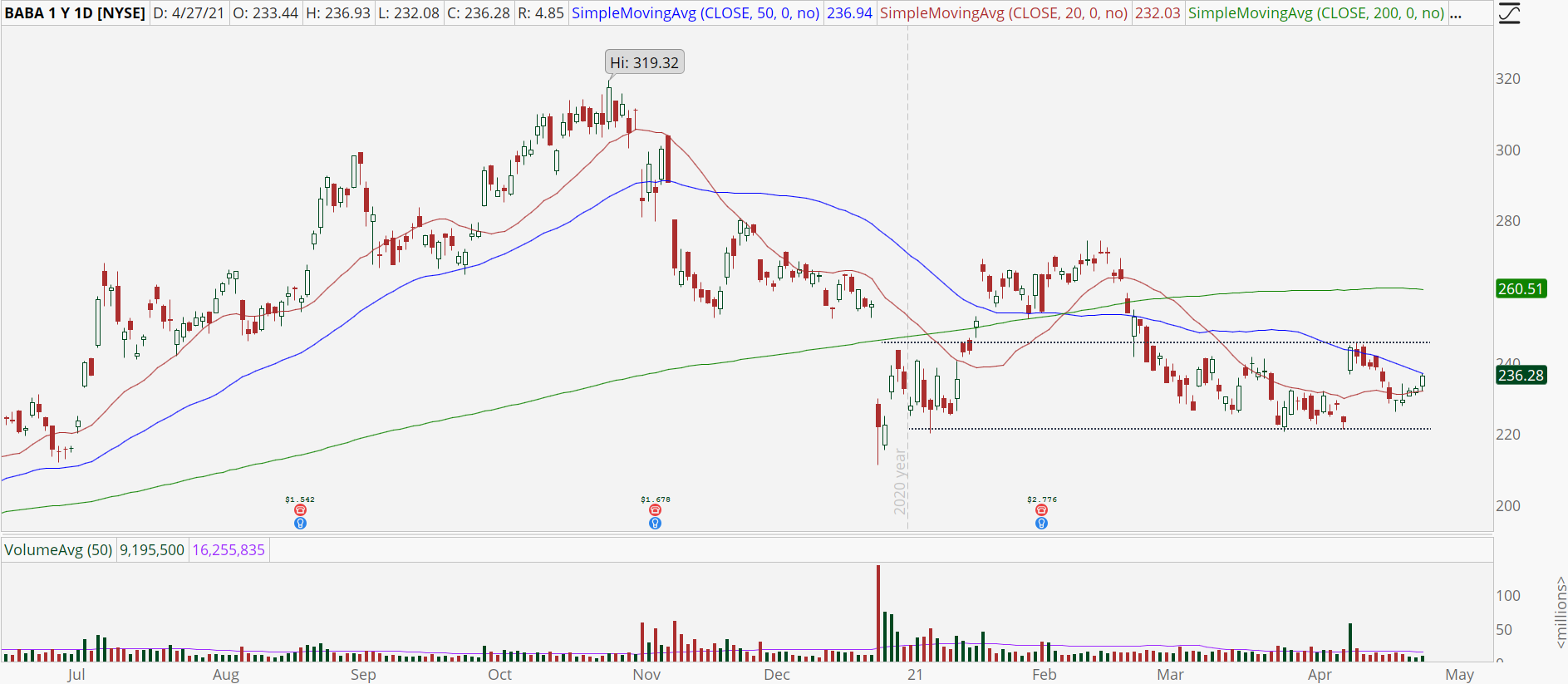Click the $2.776 earnings amount label
The width and height of the screenshot is (1568, 684).
click(1042, 499)
